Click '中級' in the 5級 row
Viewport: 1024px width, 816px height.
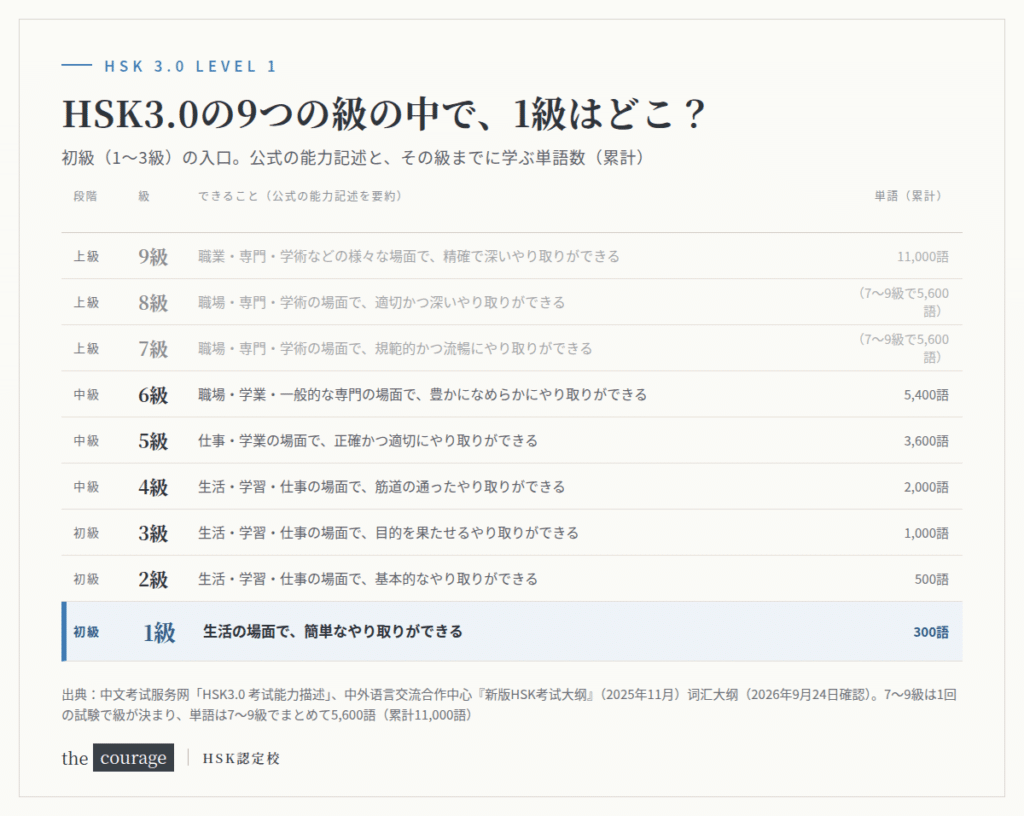86,441
